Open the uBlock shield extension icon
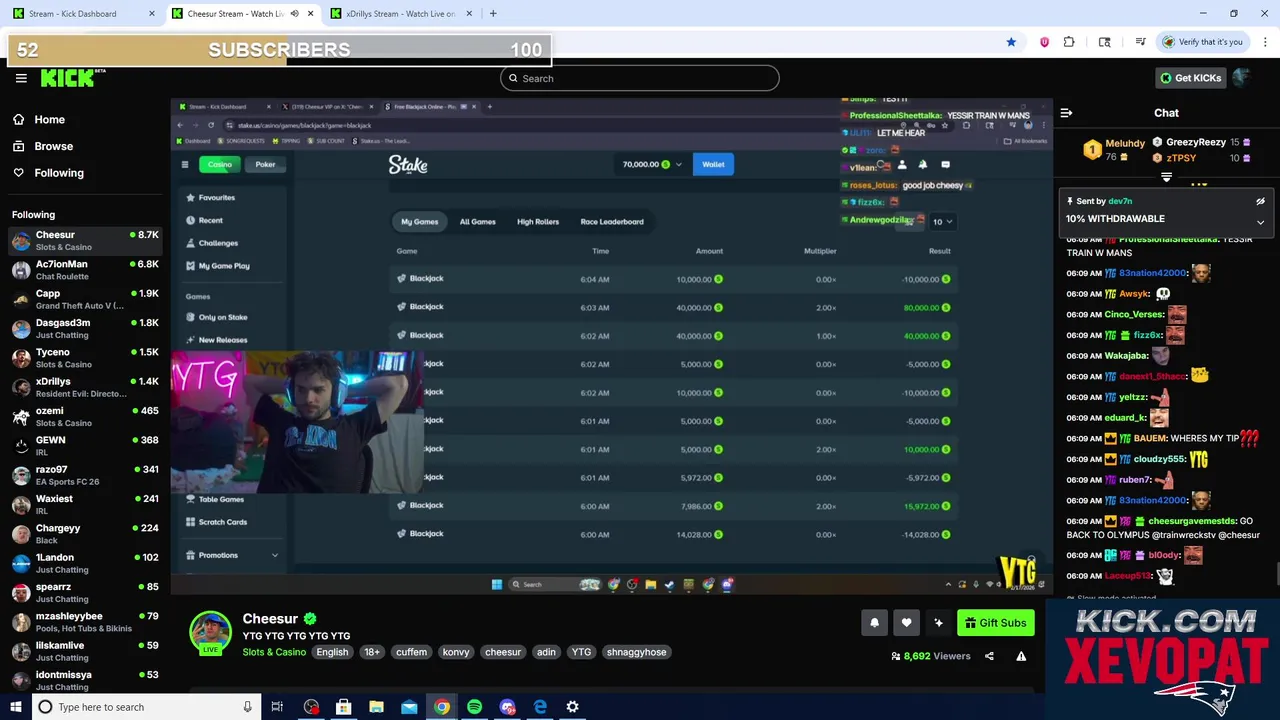 [x=1044, y=42]
